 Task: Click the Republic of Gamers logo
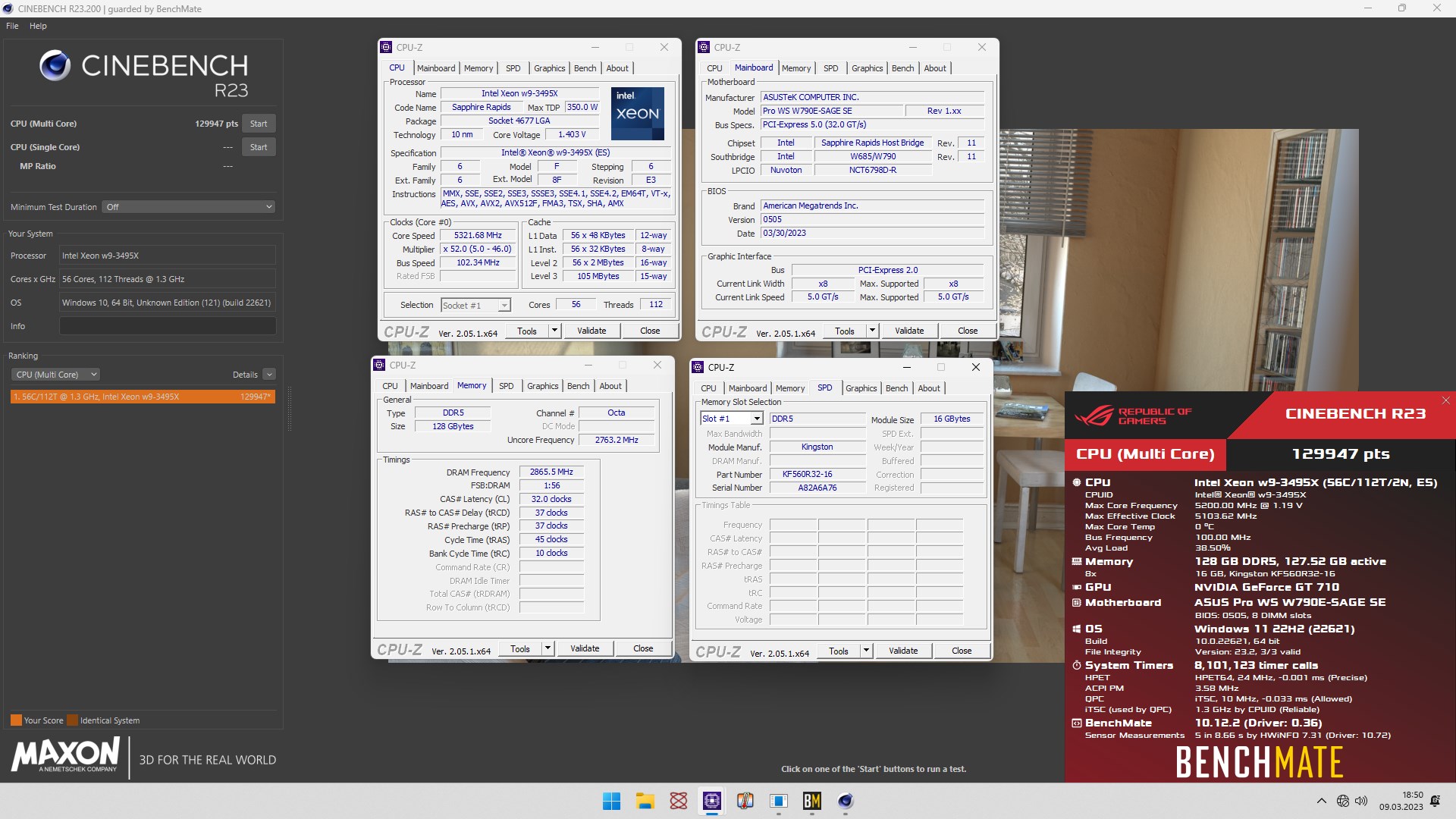tap(1133, 416)
